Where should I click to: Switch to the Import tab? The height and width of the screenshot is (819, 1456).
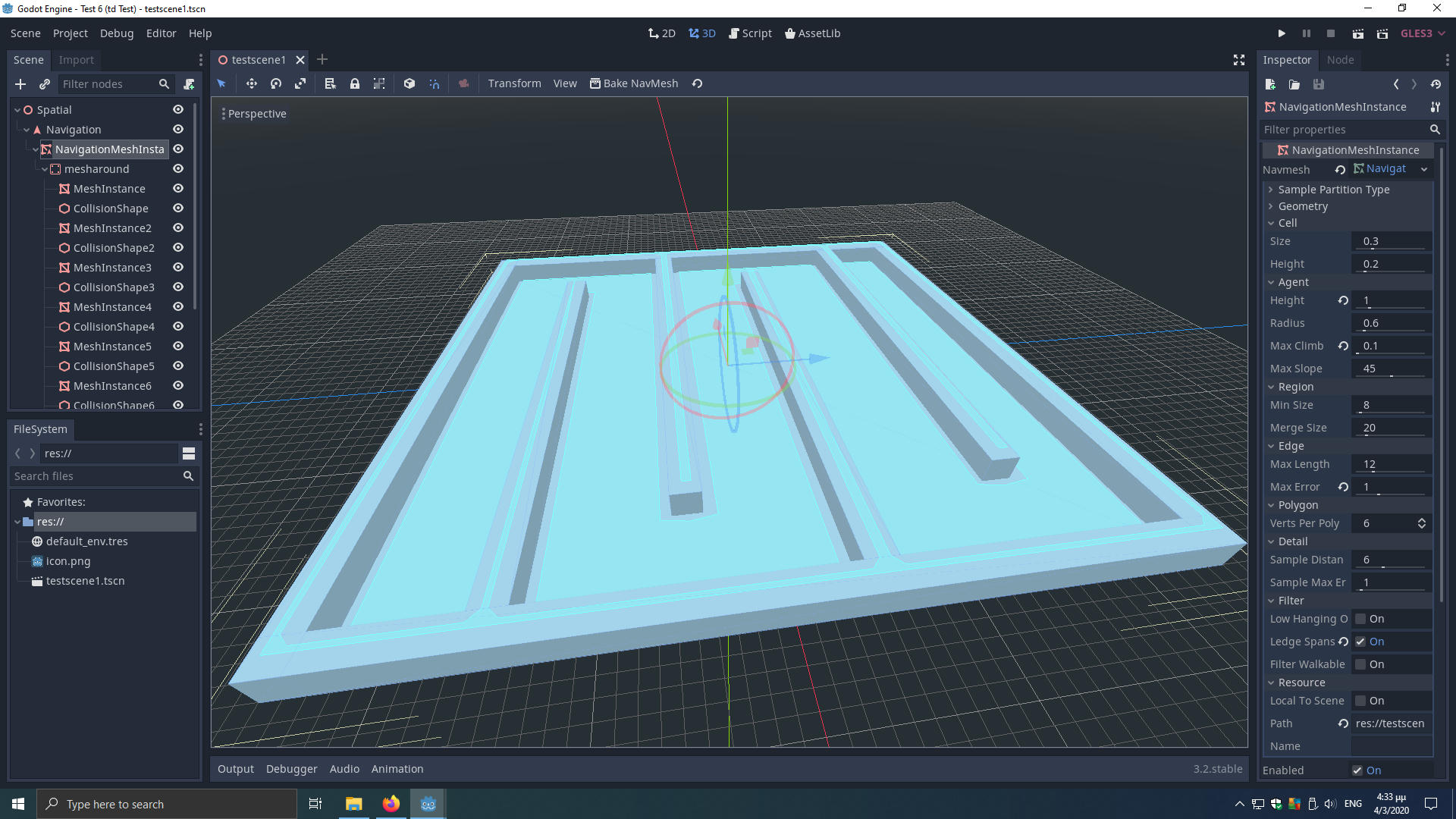[77, 60]
